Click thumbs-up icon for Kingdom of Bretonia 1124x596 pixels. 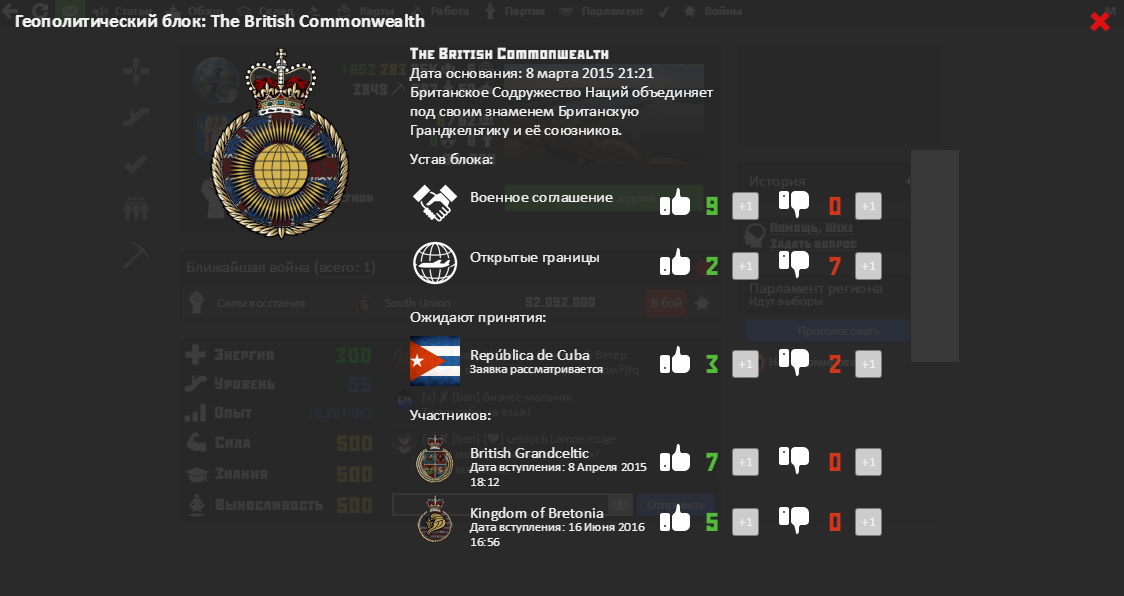(676, 519)
